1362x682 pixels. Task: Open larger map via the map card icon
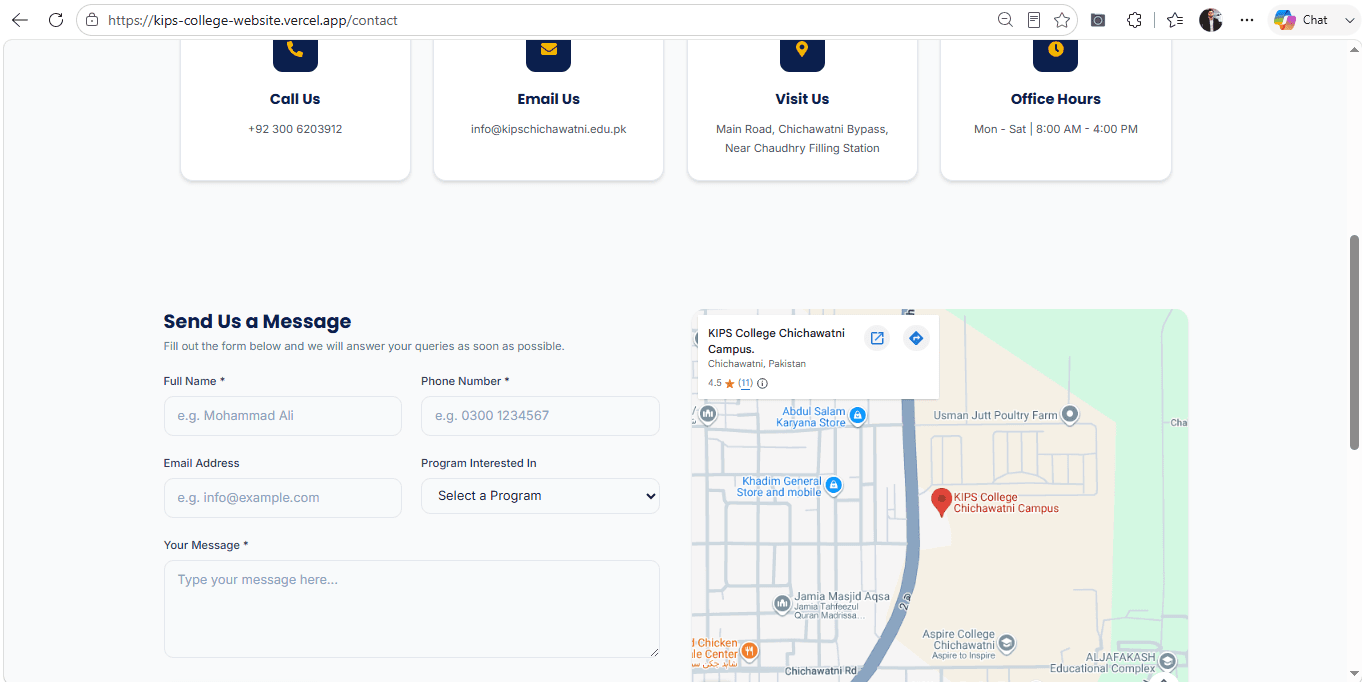coord(877,338)
